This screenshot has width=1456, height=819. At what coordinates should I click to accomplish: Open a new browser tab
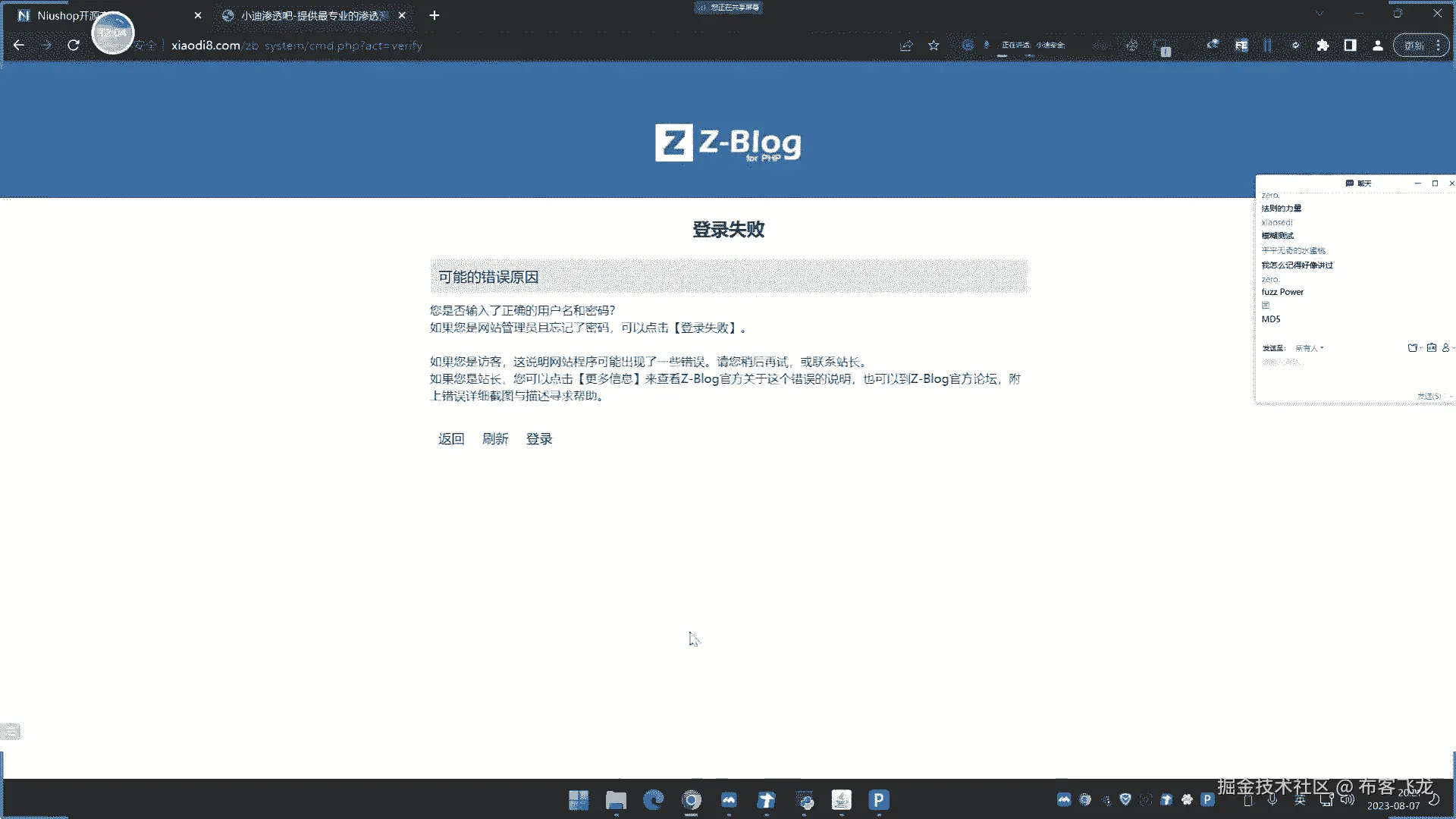pos(434,15)
